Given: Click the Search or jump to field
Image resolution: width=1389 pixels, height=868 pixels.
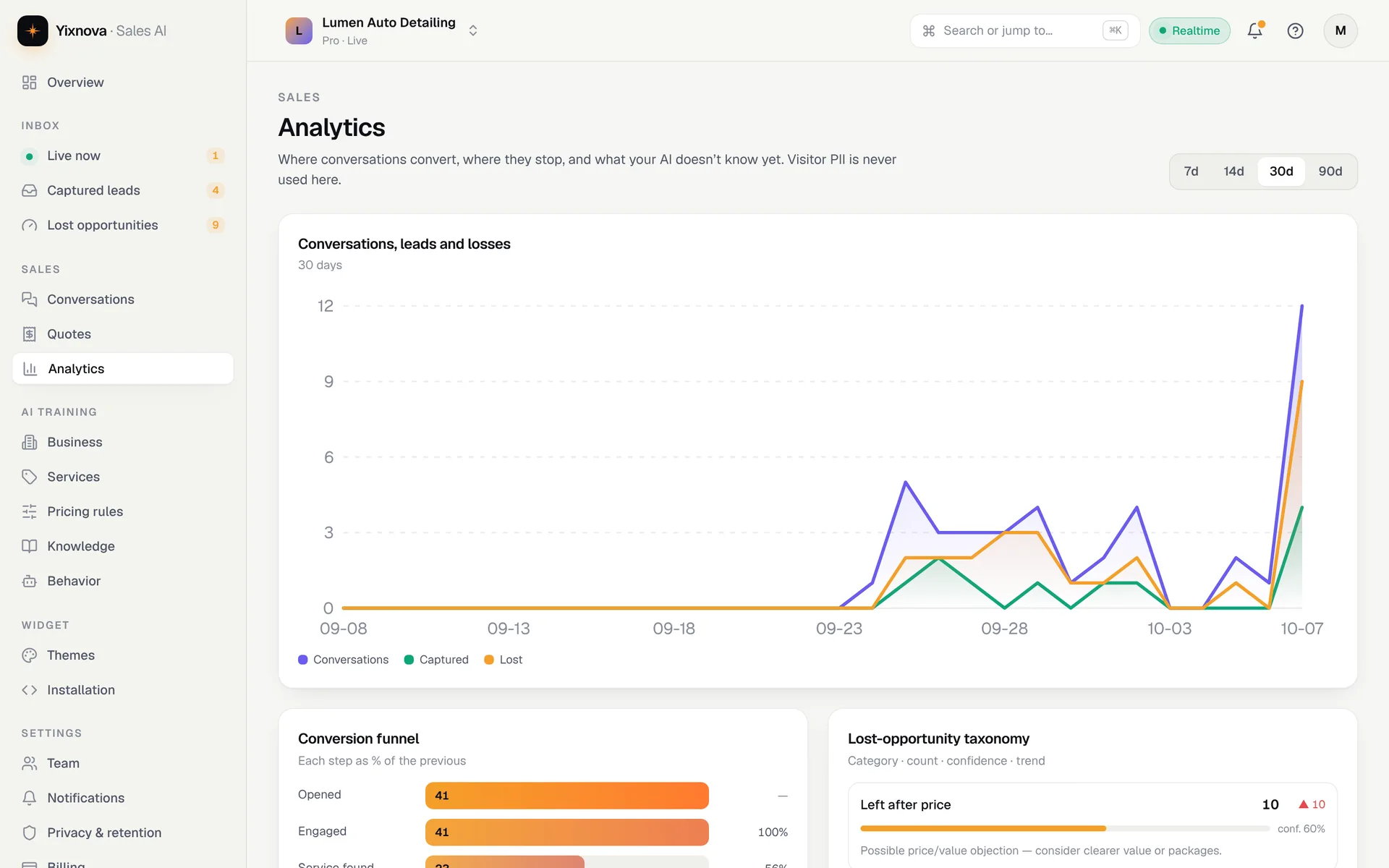Looking at the screenshot, I should [x=1024, y=30].
